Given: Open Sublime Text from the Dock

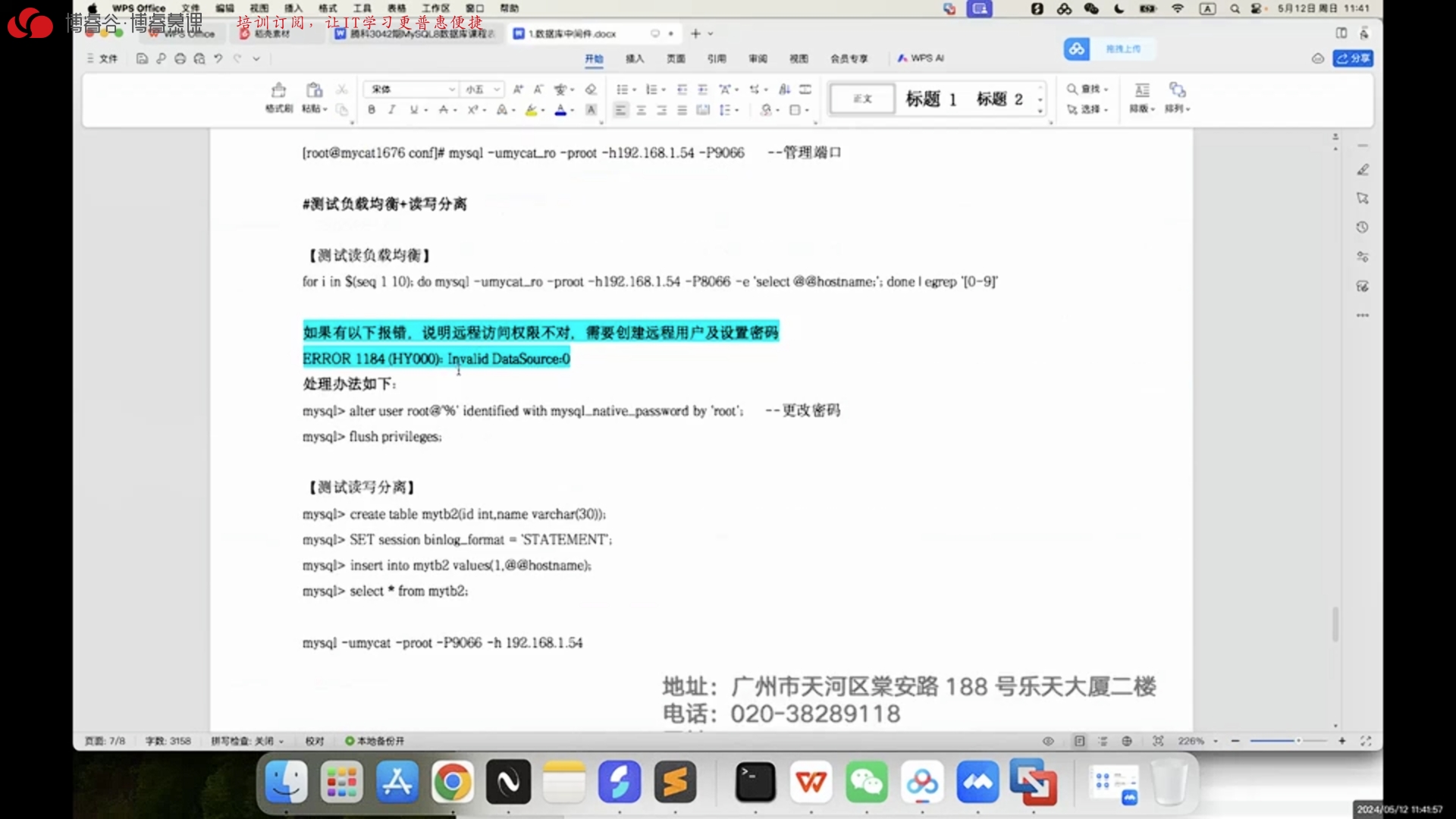Looking at the screenshot, I should (675, 782).
